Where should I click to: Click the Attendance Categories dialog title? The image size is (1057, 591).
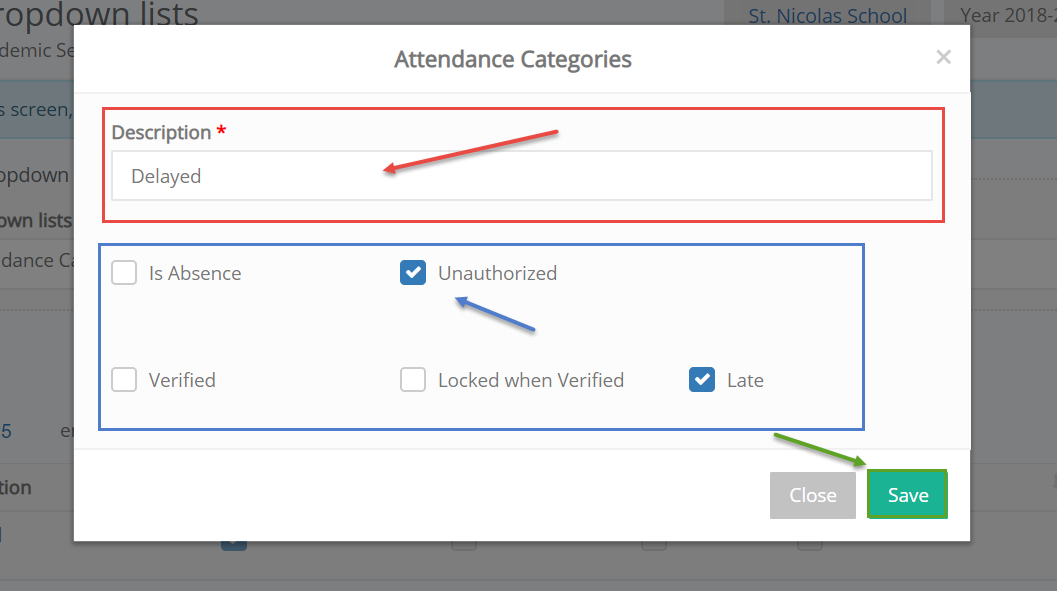513,59
